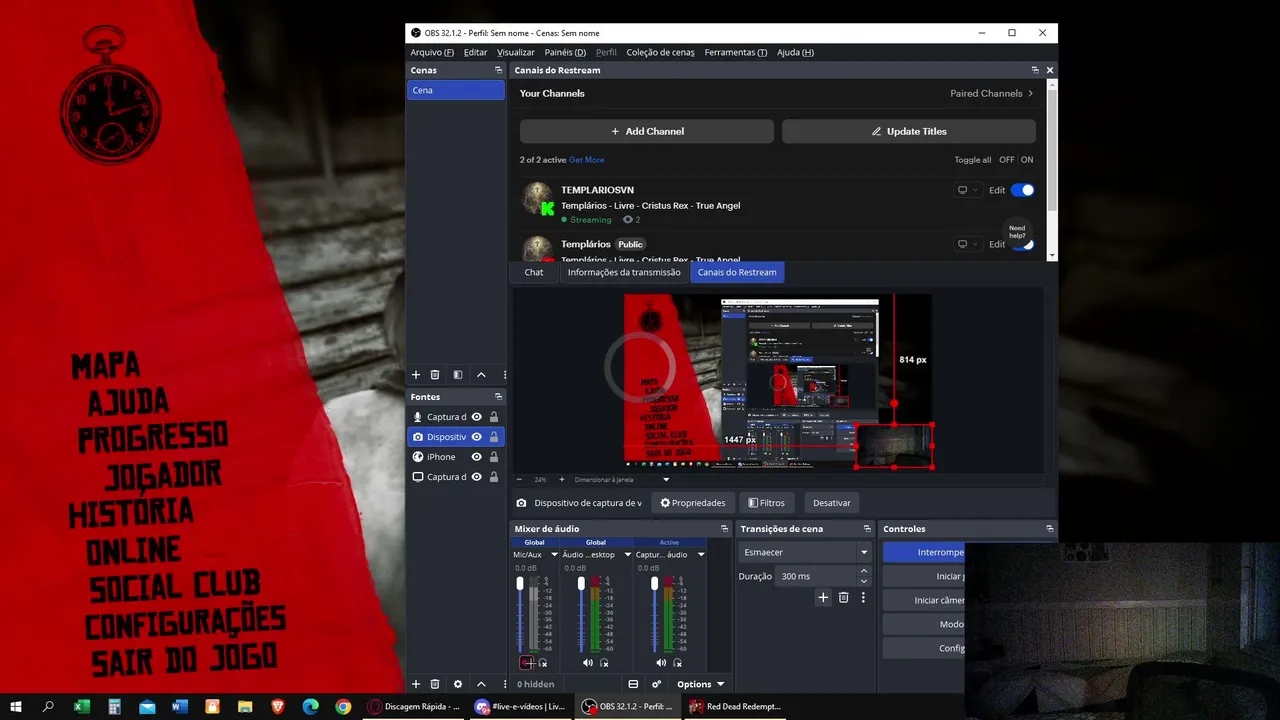1280x720 pixels.
Task: Add a new source in Fontes panel
Action: 416,684
